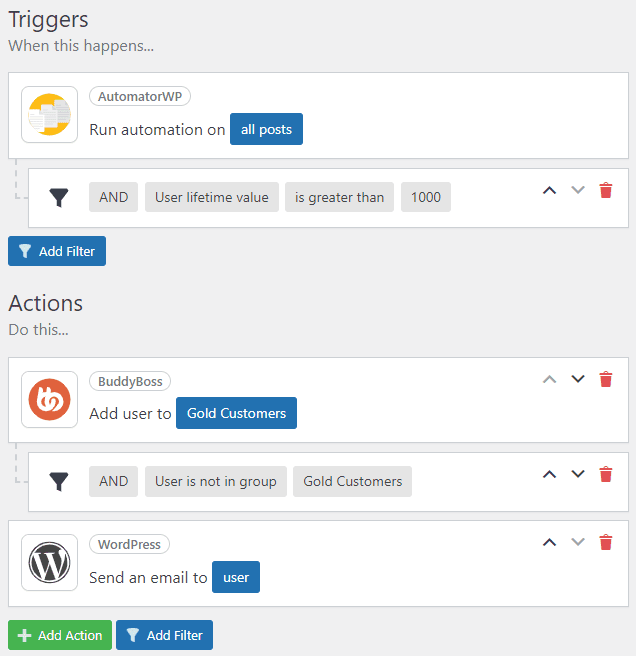Open the Gold Customers group selector in action
Image resolution: width=636 pixels, height=656 pixels.
(236, 413)
